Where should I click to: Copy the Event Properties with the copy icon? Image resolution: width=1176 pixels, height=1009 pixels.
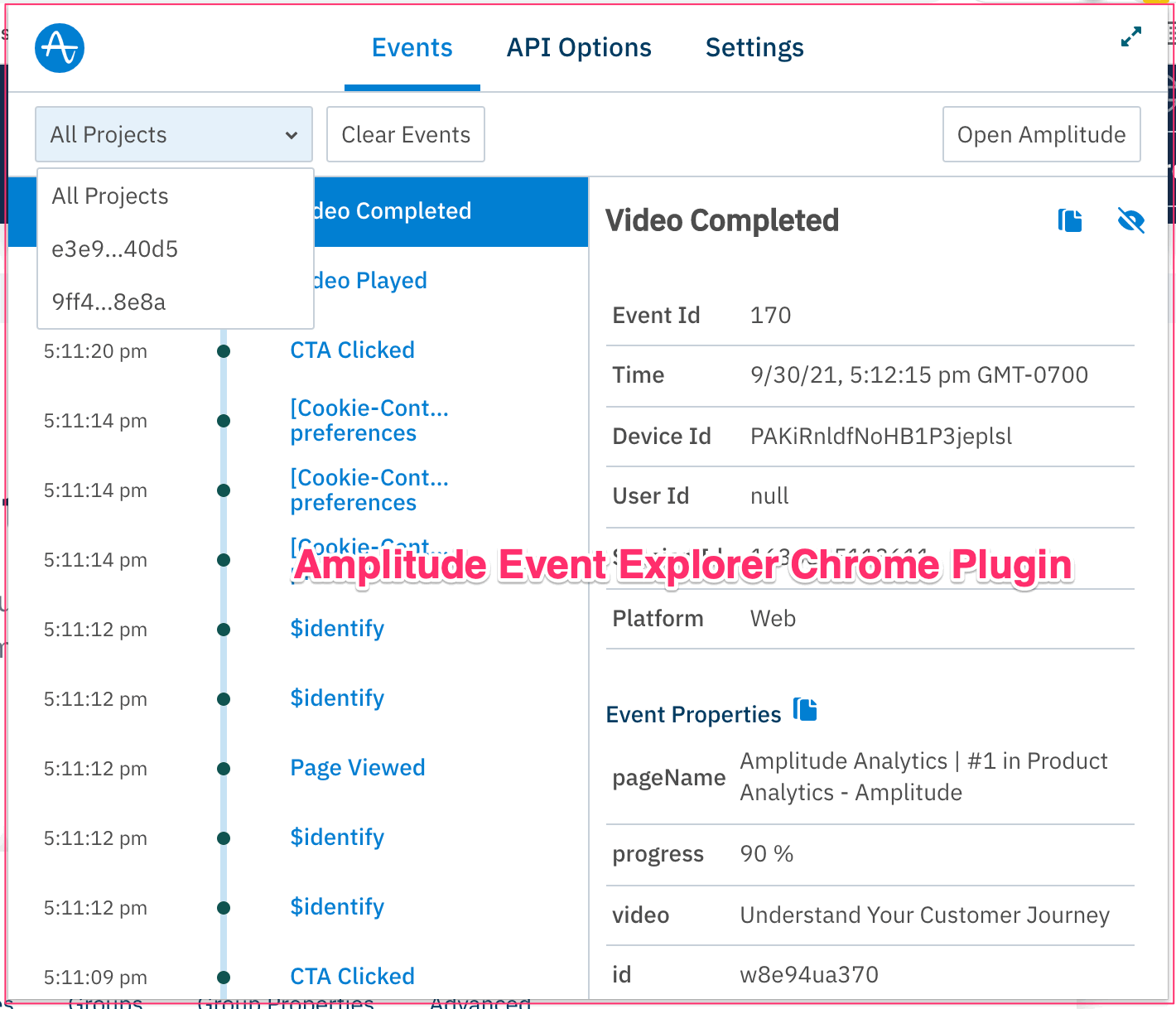(805, 710)
